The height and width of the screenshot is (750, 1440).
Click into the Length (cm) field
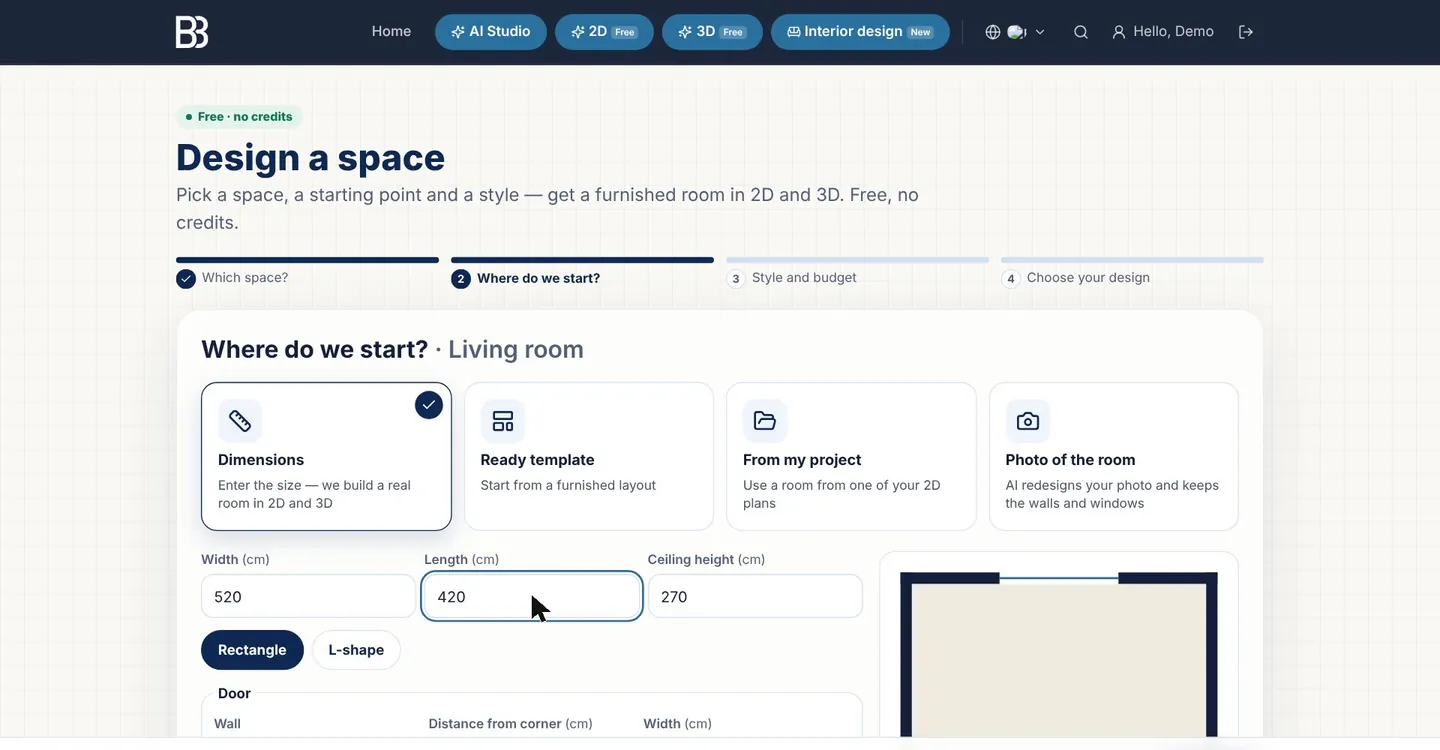point(532,597)
